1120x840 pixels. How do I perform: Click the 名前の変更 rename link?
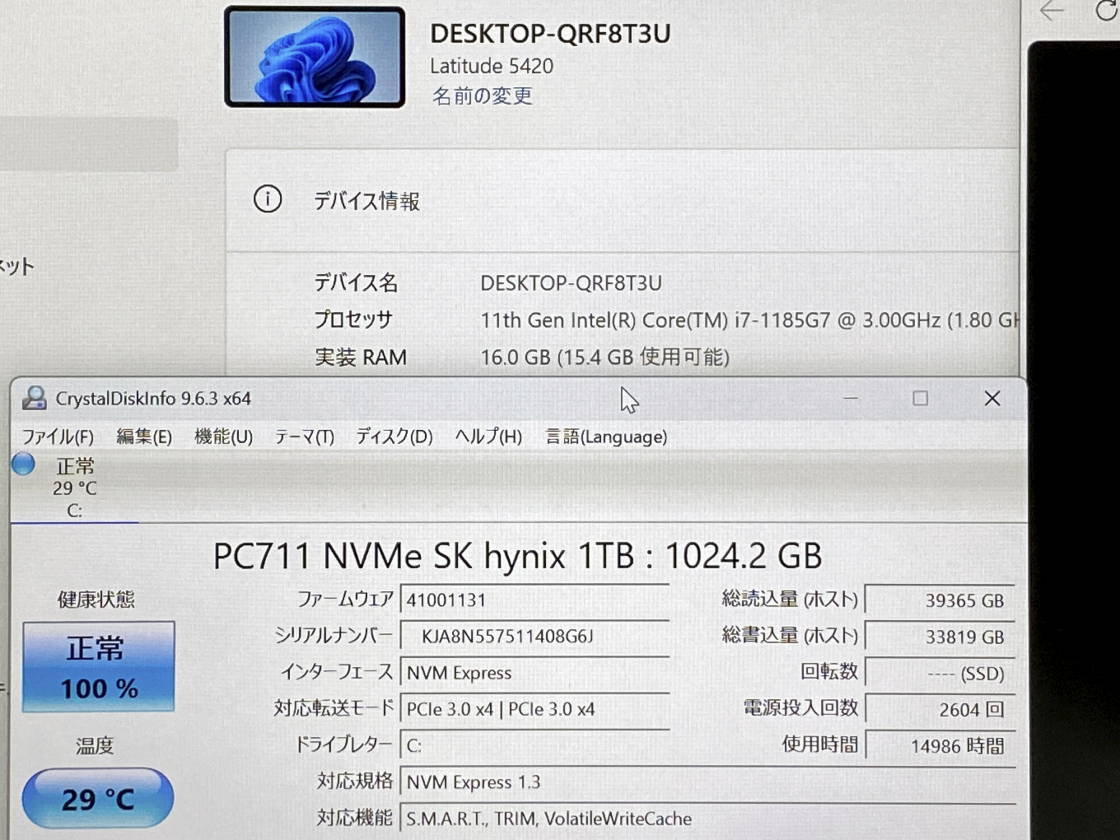(482, 96)
